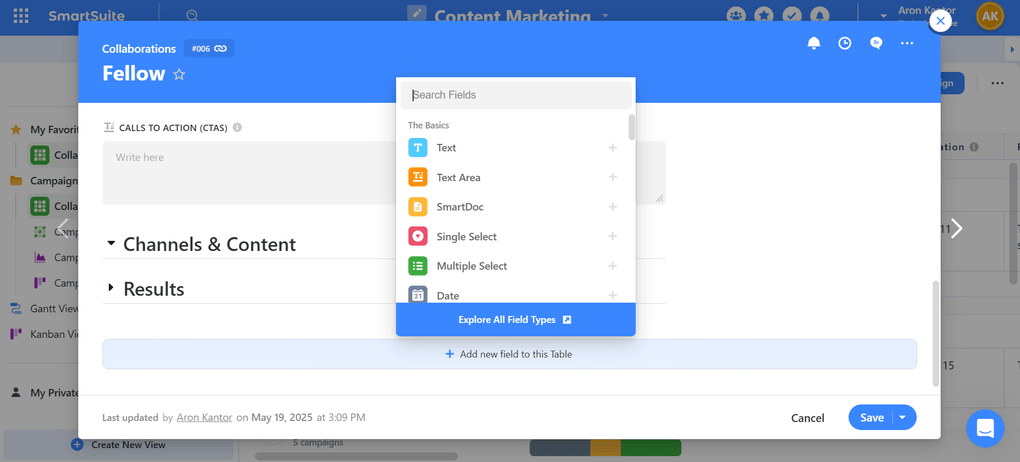The height and width of the screenshot is (462, 1020).
Task: Pick the Multiple Select field icon
Action: tap(418, 265)
